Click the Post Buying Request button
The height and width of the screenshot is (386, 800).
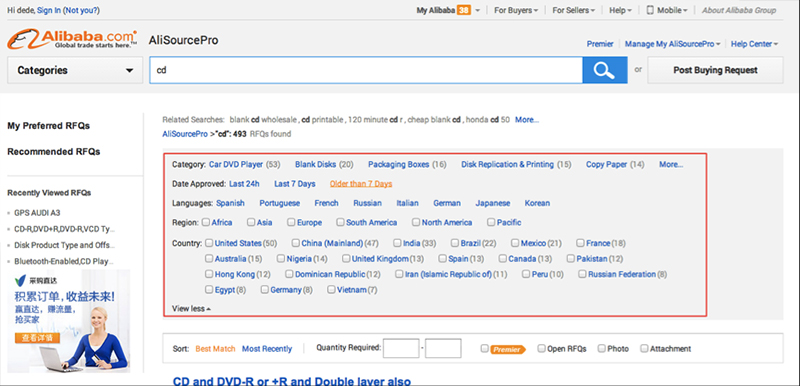715,70
